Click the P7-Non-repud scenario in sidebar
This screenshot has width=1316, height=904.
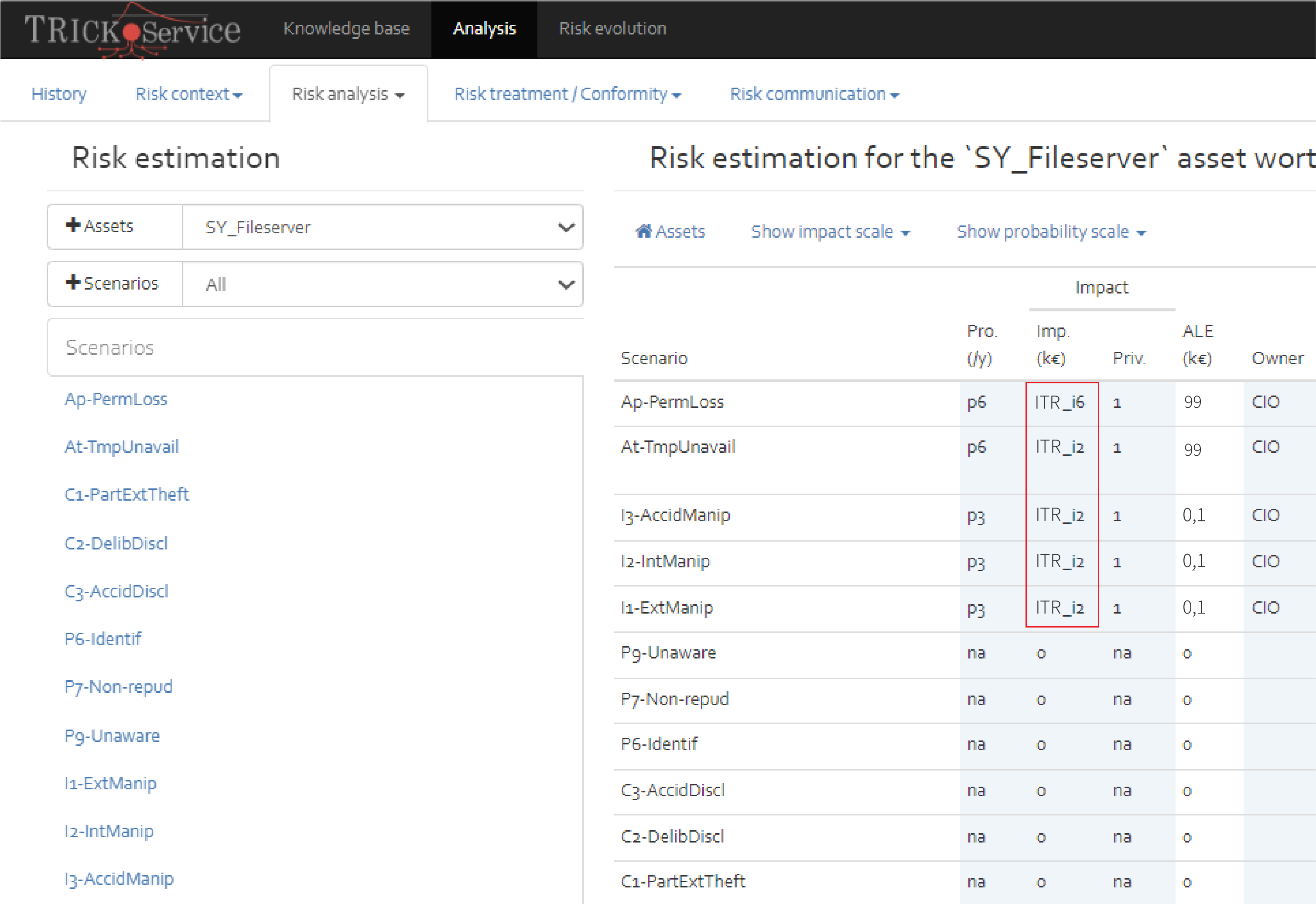tap(118, 687)
